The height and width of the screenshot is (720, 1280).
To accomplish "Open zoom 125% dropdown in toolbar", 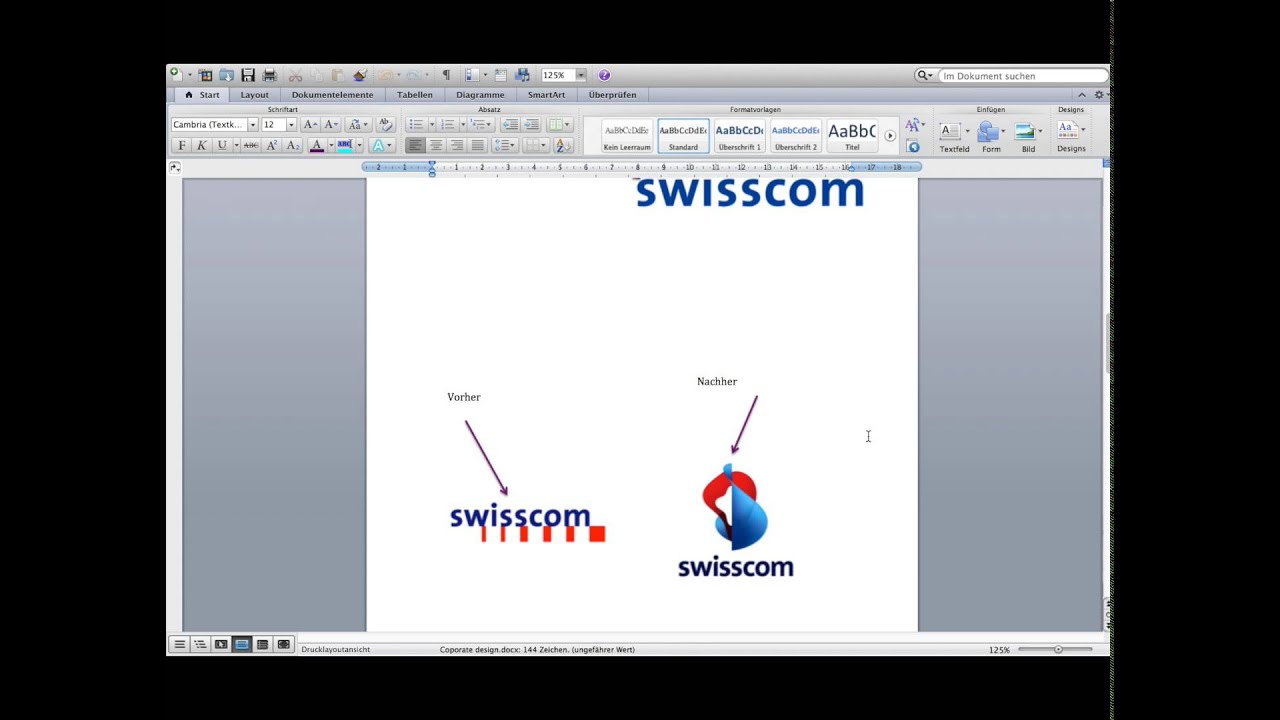I will [580, 75].
